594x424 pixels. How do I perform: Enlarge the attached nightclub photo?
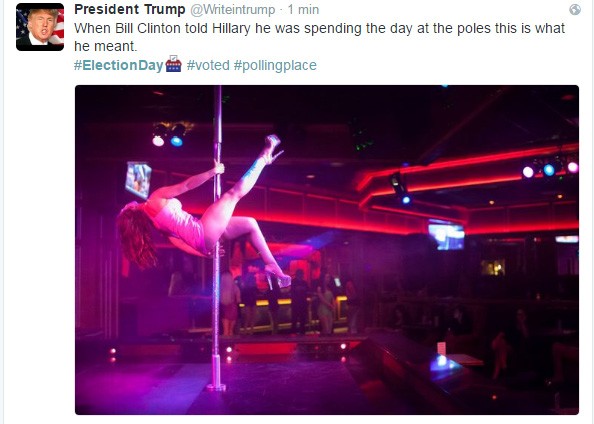(327, 250)
